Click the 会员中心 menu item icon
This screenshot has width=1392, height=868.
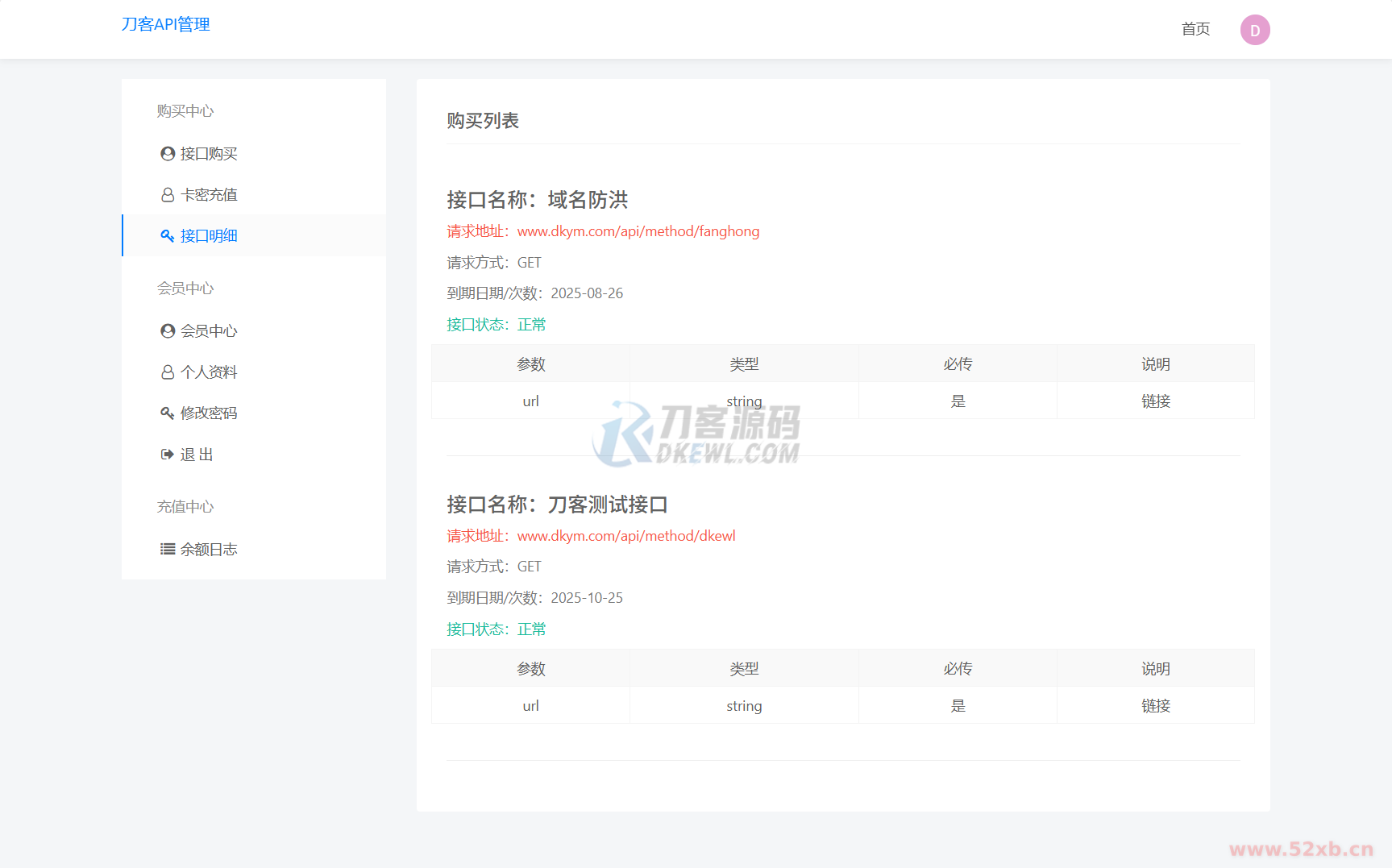(x=168, y=331)
